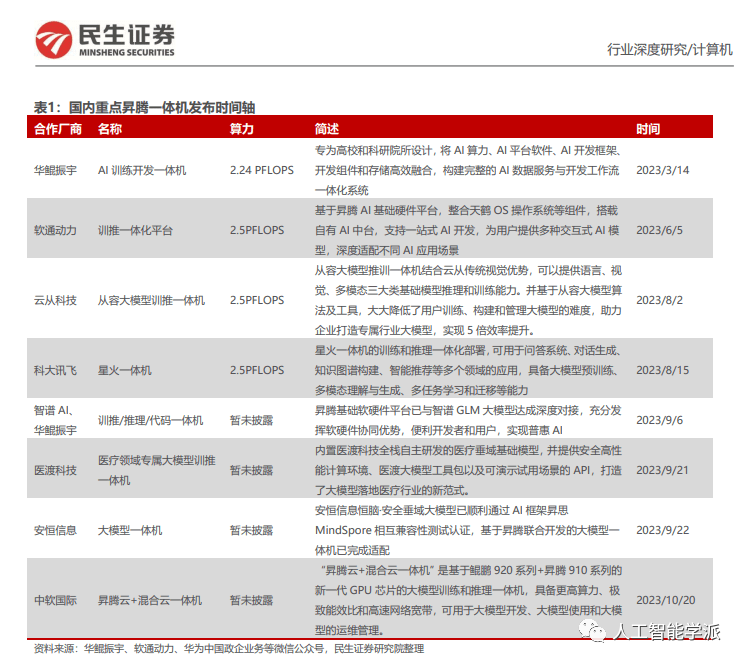Select the date 2023/8/2

point(660,300)
